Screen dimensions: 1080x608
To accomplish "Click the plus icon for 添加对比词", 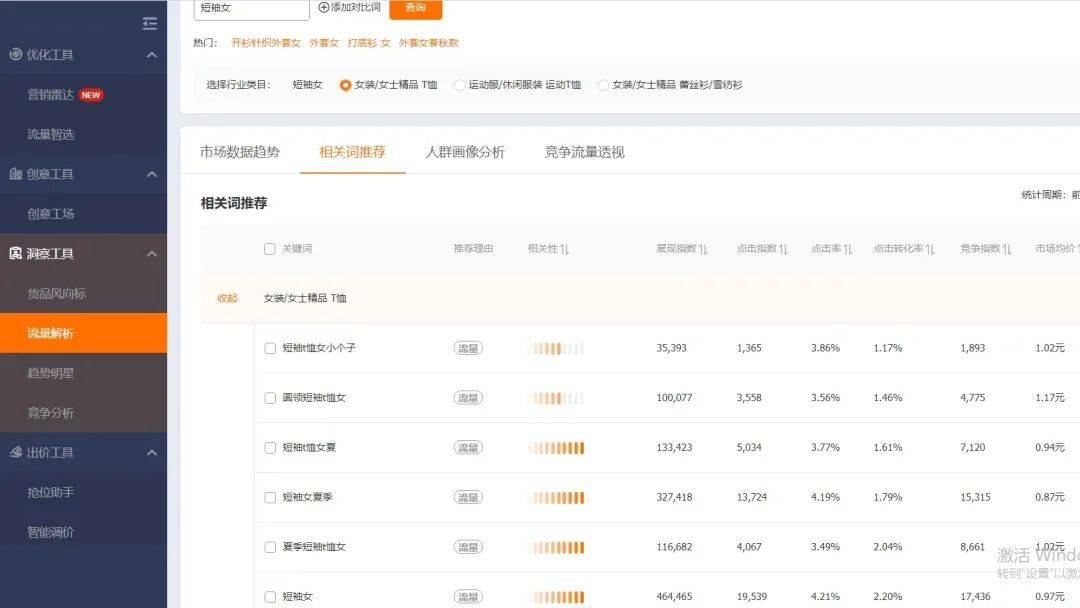I will pyautogui.click(x=324, y=7).
